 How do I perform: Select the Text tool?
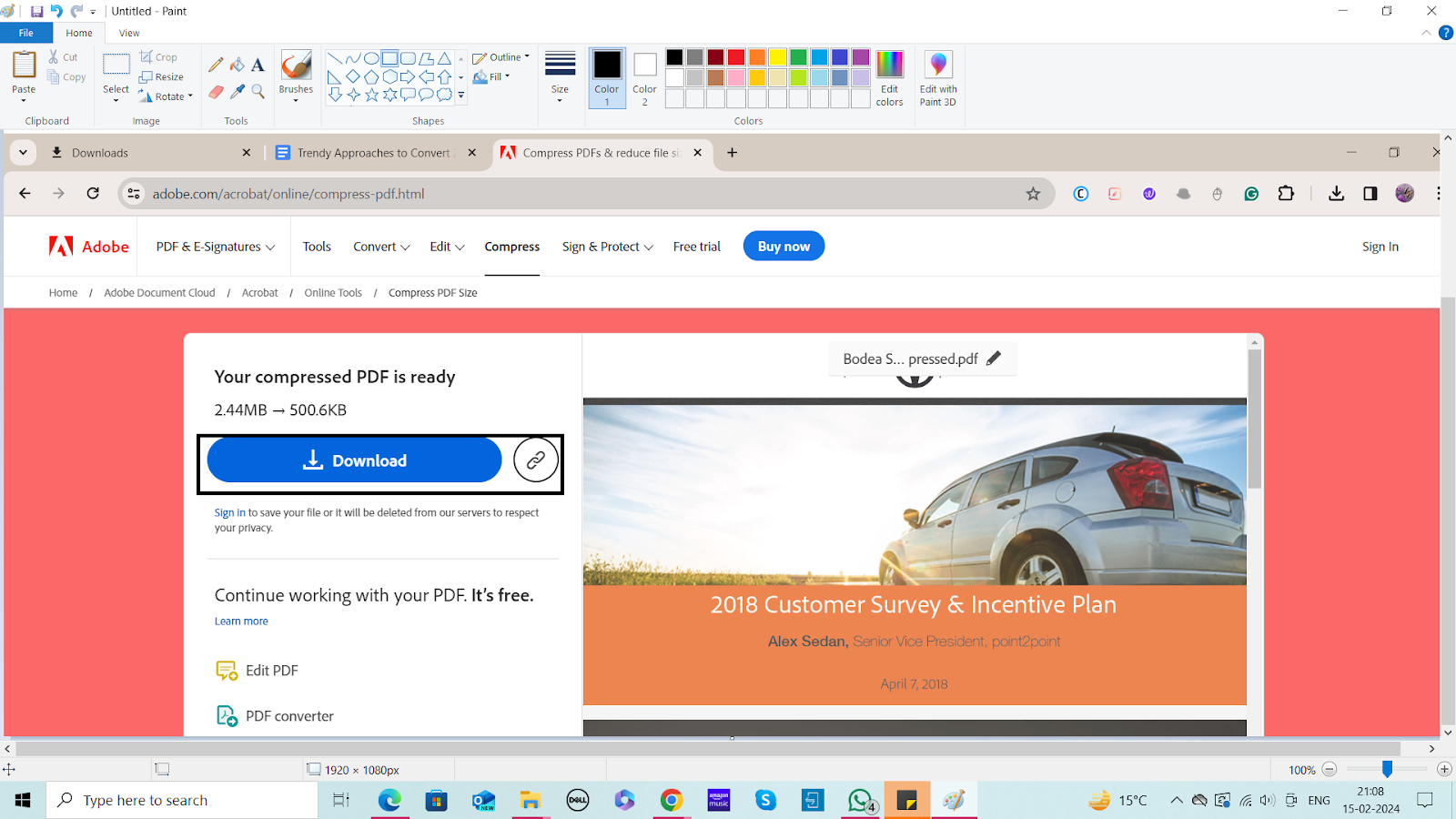258,65
